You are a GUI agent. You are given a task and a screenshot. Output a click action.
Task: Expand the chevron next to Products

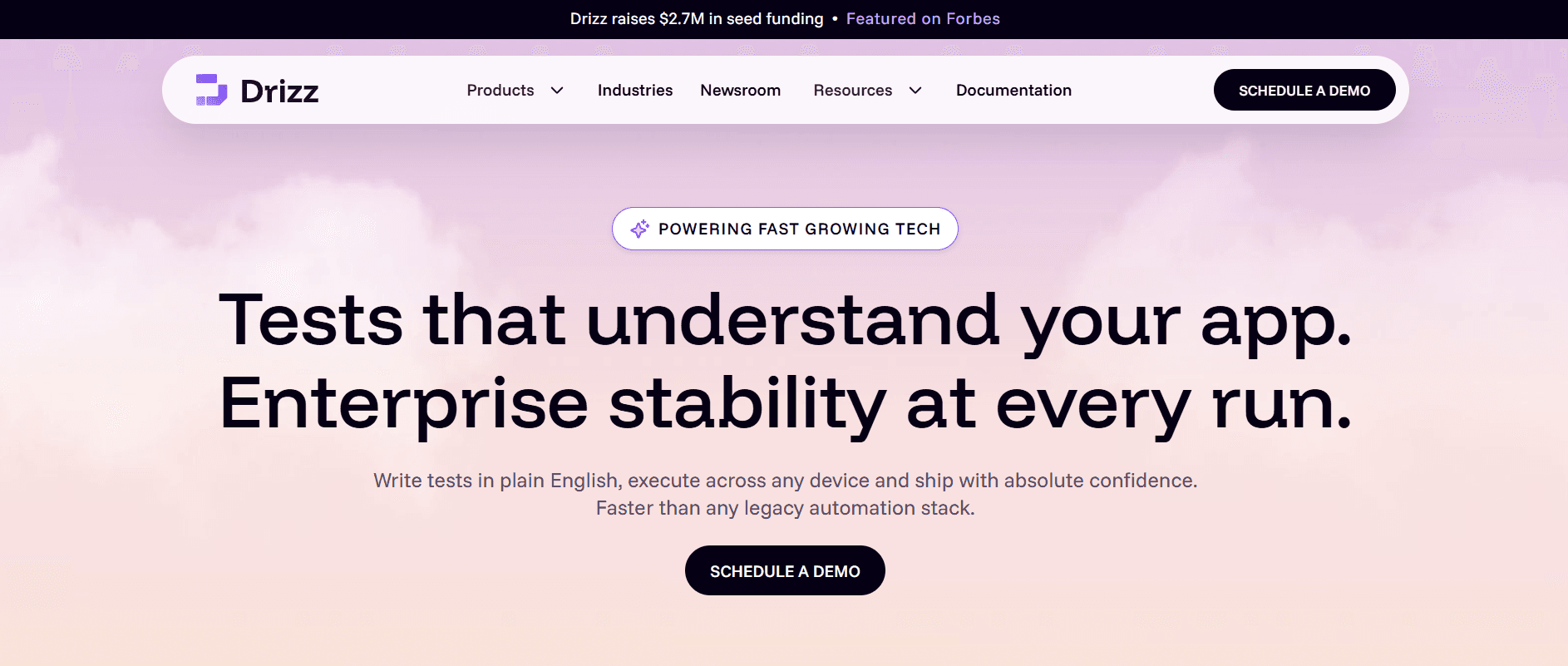557,91
